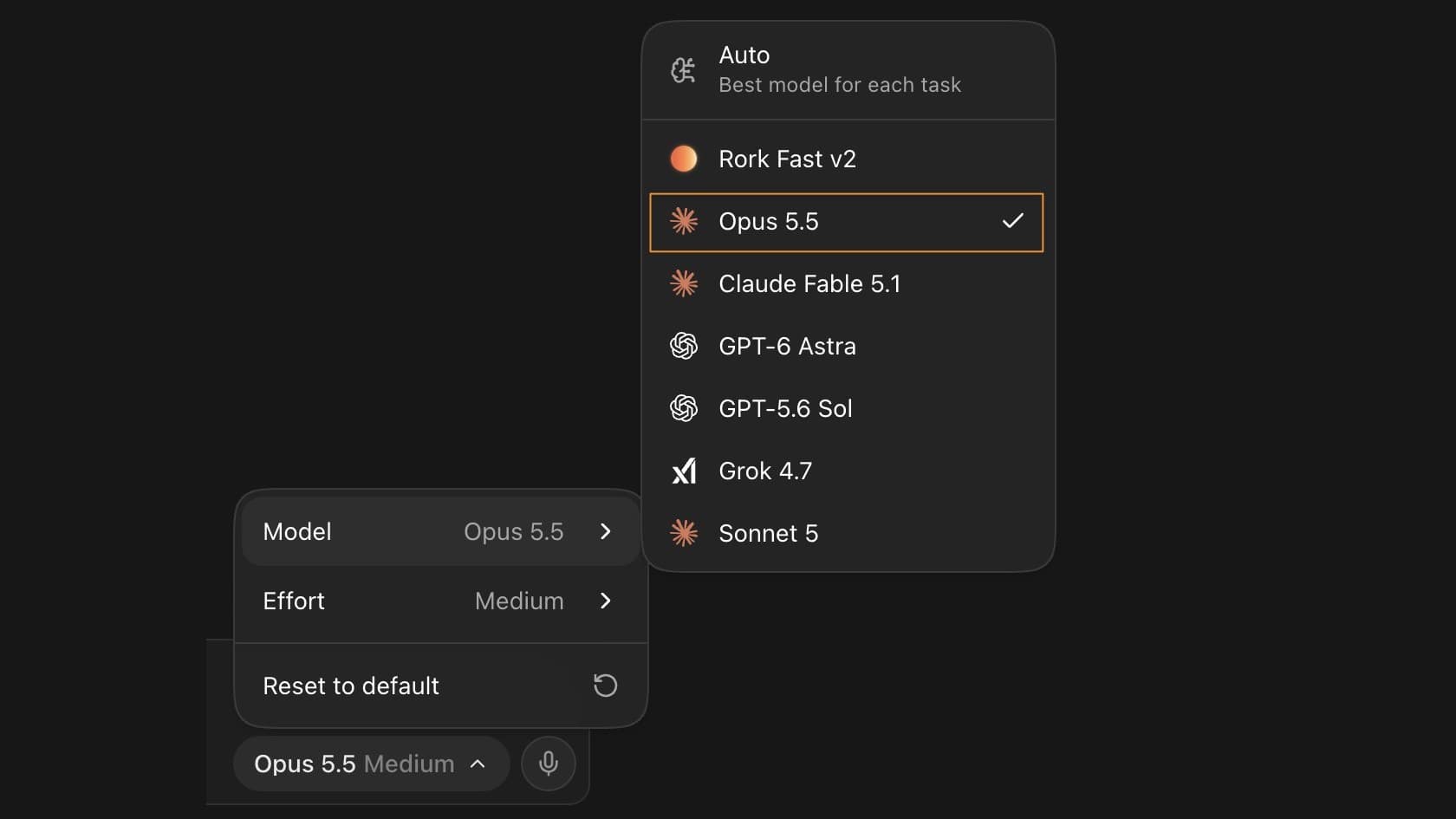Select Claude Fable 5.1 model
The height and width of the screenshot is (819, 1456).
pyautogui.click(x=848, y=283)
